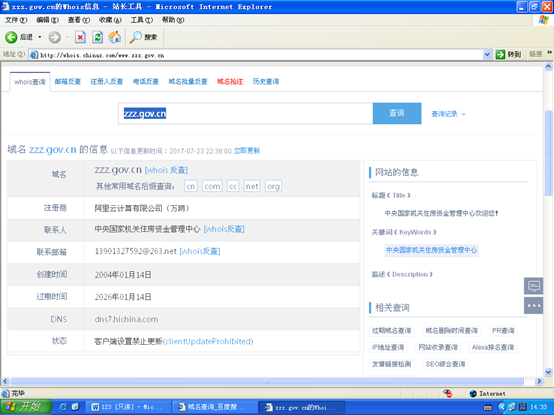
Task: Click the Refresh page icon
Action: [98, 37]
